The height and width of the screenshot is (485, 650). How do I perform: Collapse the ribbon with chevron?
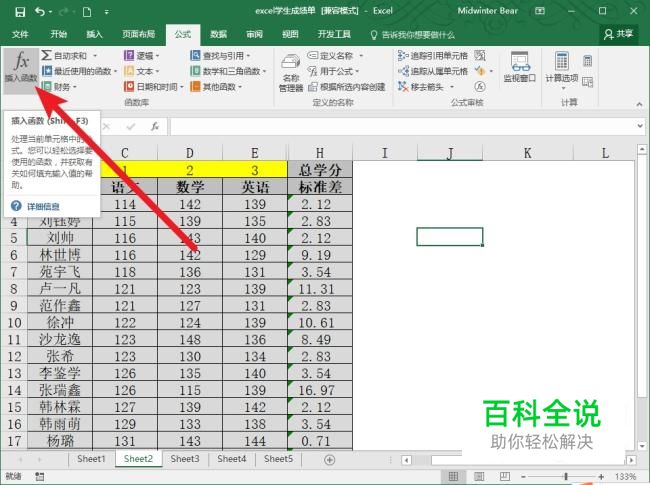click(639, 104)
